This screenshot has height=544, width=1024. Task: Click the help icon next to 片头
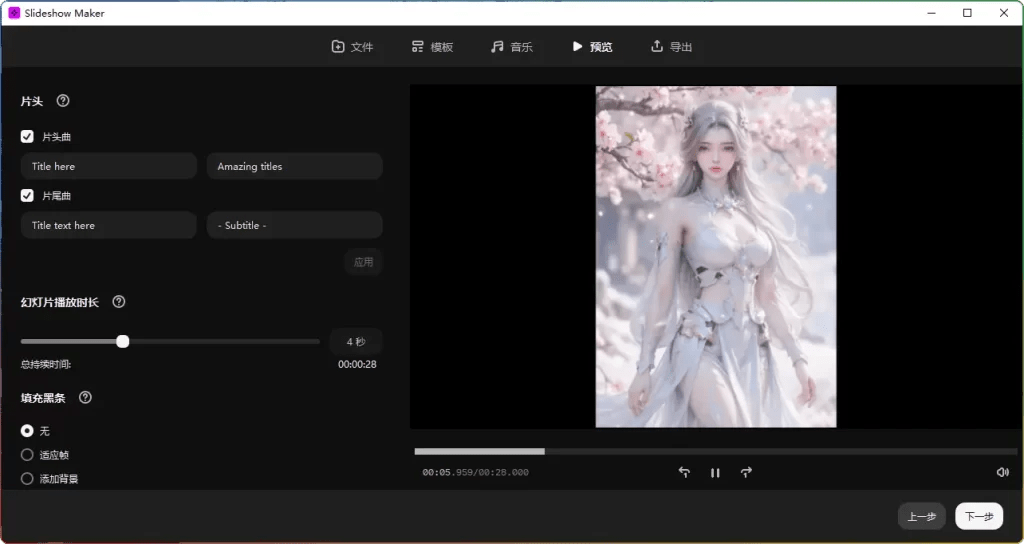tap(63, 101)
